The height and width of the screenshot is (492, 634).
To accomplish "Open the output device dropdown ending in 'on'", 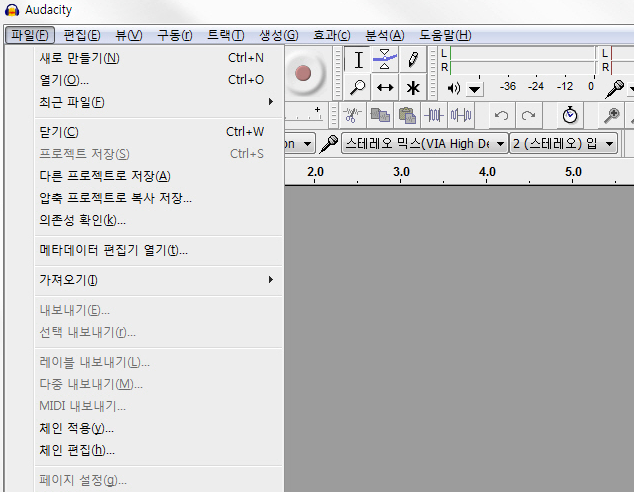I will point(300,144).
